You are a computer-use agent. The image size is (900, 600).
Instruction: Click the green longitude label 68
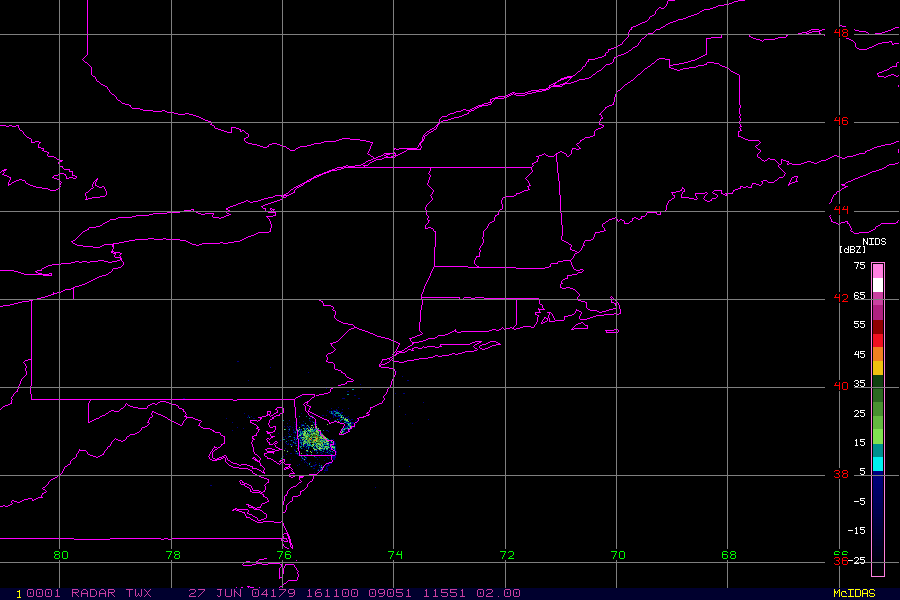coord(728,555)
